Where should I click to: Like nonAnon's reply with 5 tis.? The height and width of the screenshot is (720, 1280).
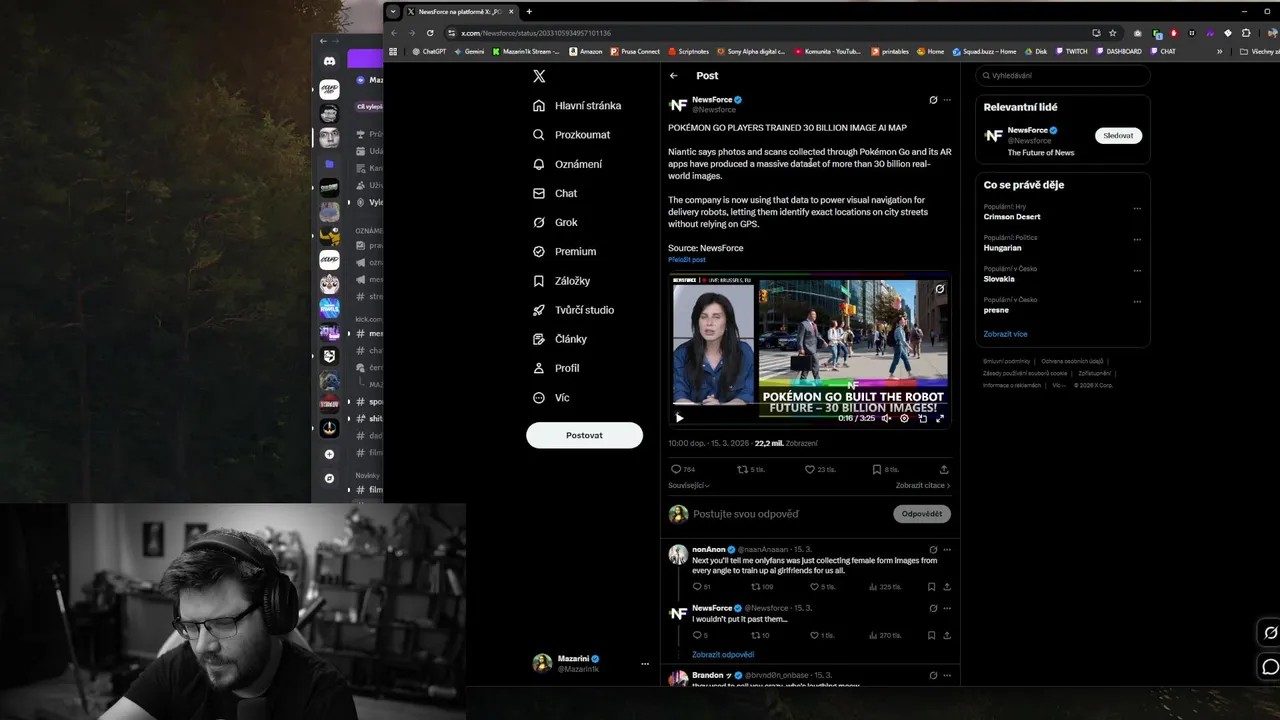click(821, 587)
